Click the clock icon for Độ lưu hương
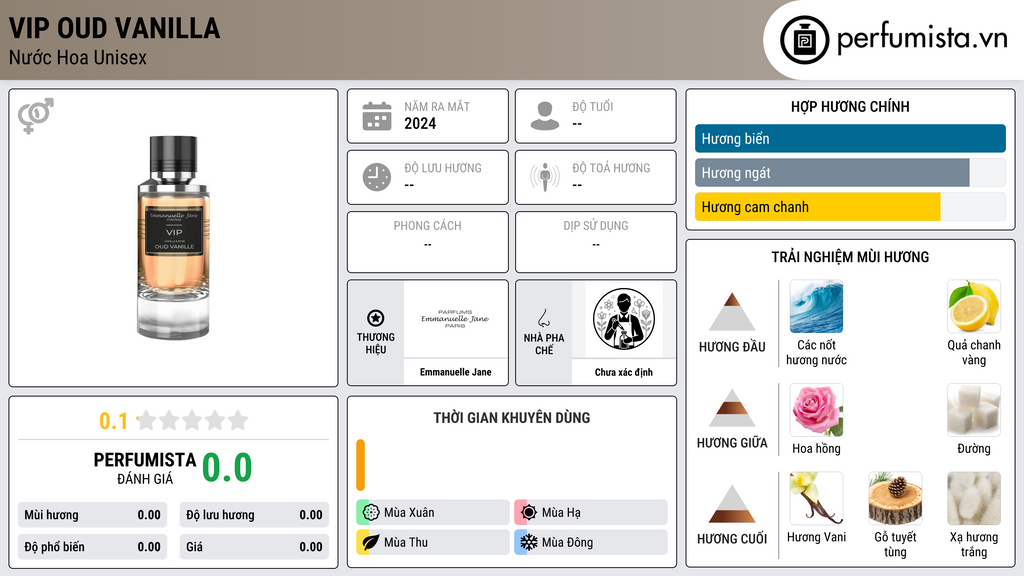 coord(377,177)
